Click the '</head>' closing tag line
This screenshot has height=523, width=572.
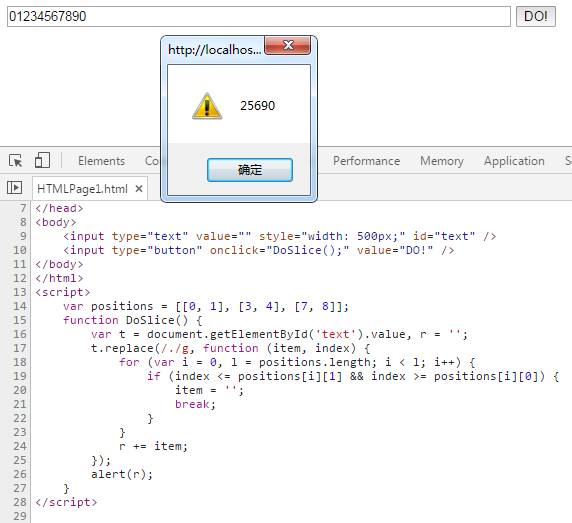tap(59, 208)
